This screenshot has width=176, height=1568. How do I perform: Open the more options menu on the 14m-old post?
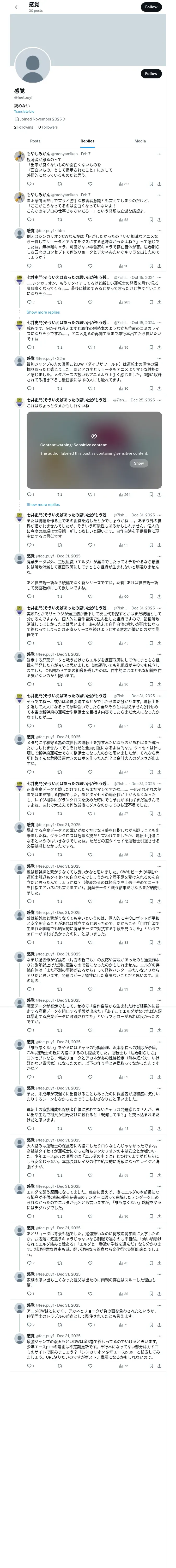[x=159, y=231]
